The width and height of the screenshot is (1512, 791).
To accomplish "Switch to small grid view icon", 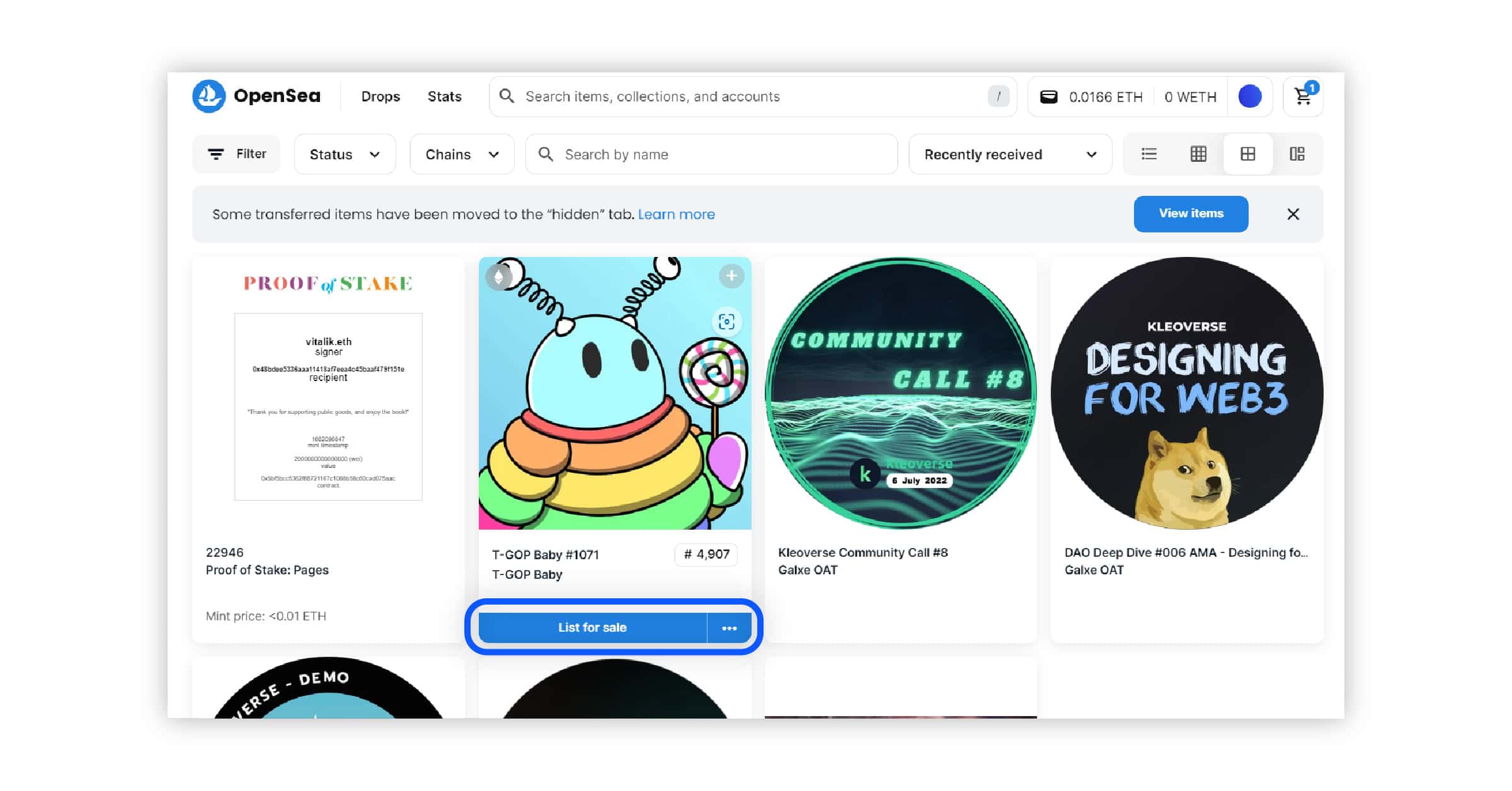I will 1198,154.
